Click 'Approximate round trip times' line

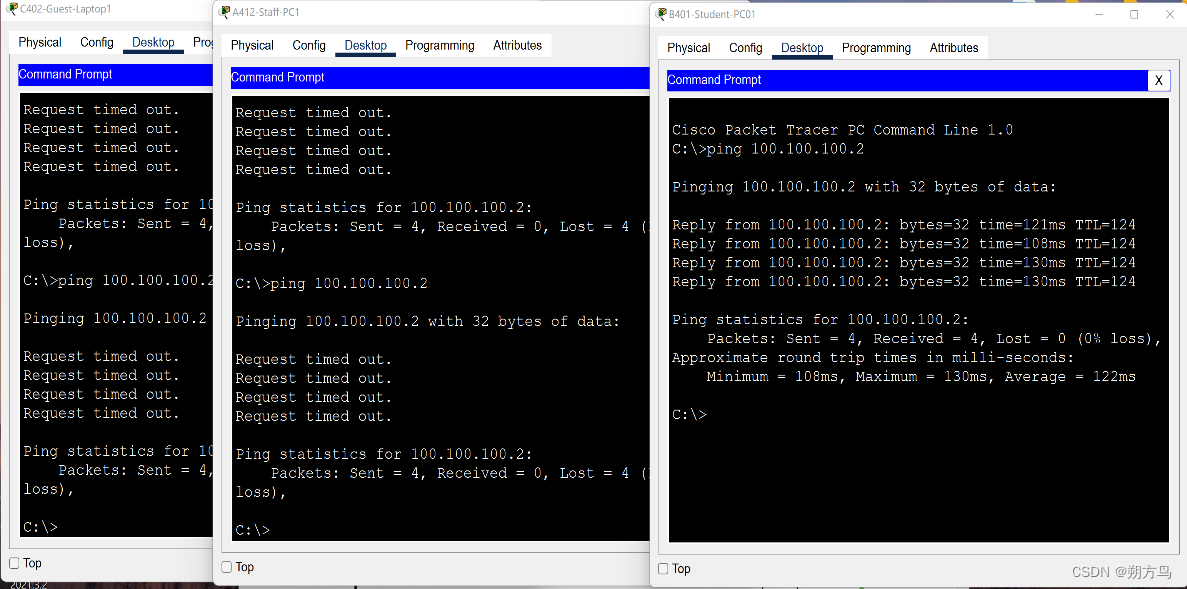(873, 358)
